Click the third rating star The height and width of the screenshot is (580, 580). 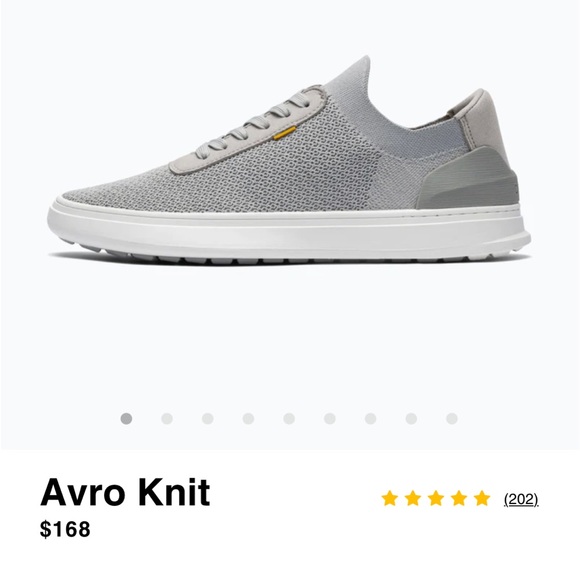pyautogui.click(x=436, y=498)
